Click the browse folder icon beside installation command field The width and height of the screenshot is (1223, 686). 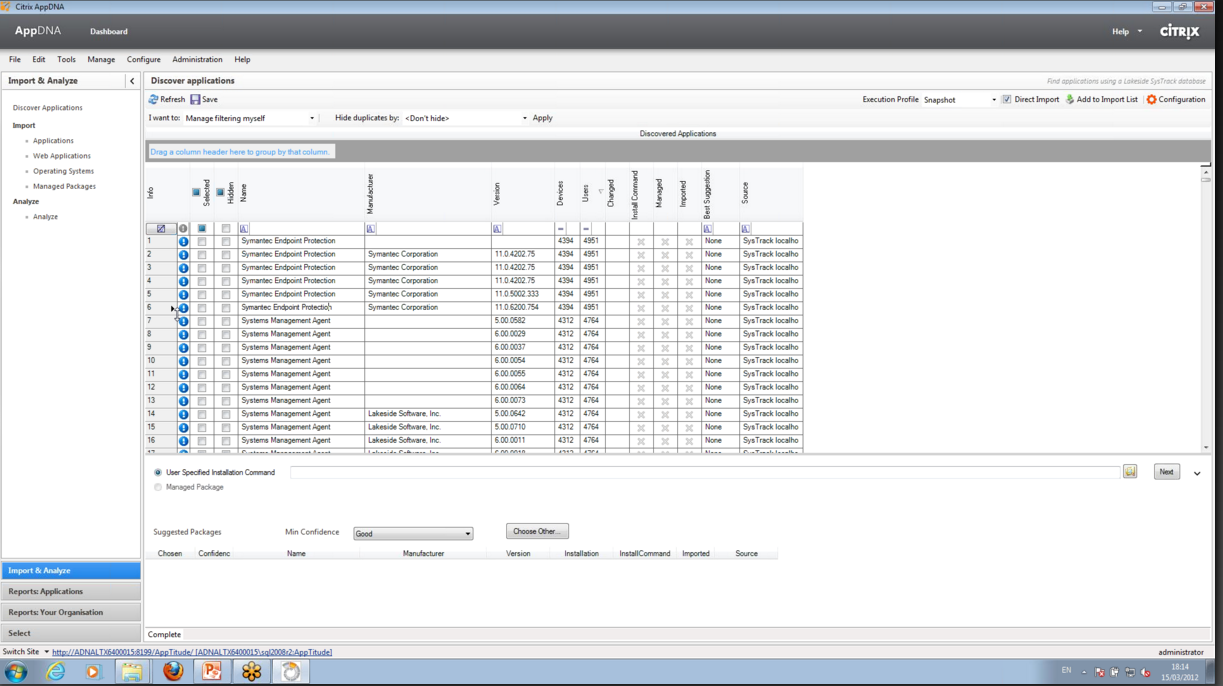[1130, 471]
